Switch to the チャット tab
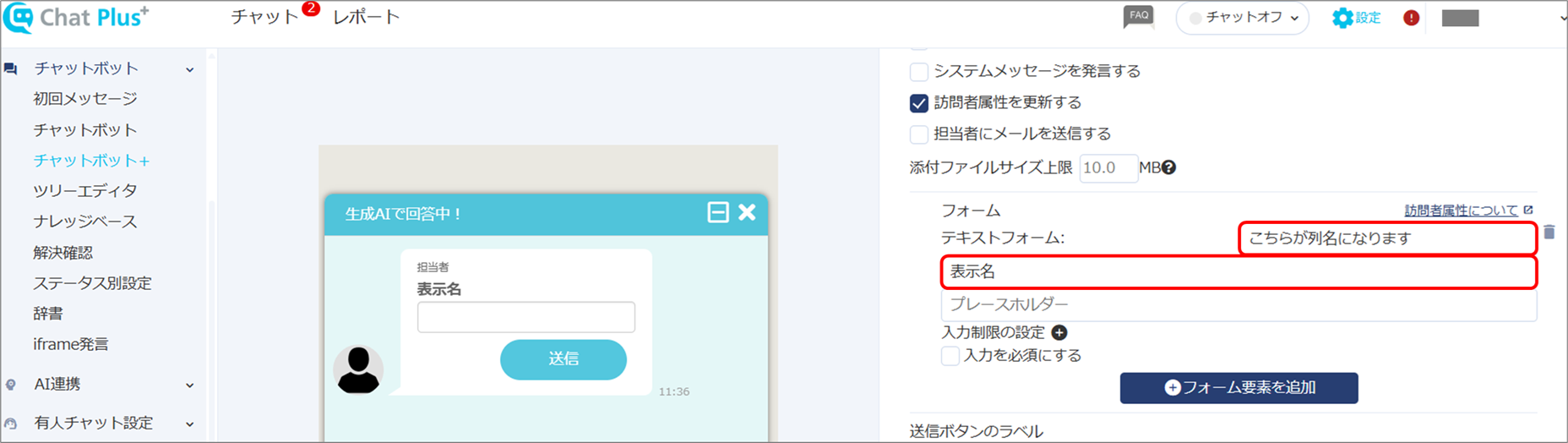Image resolution: width=1568 pixels, height=443 pixels. click(264, 17)
